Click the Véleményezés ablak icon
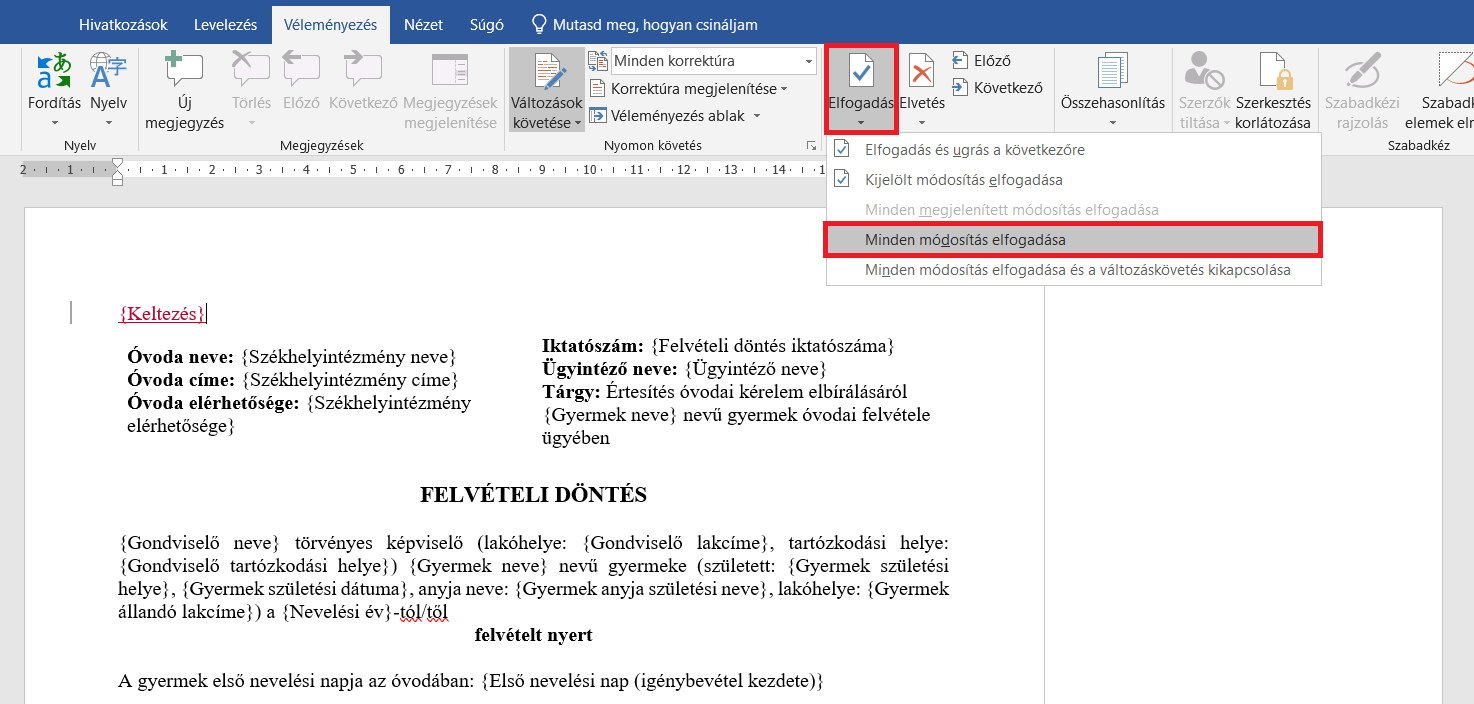The width and height of the screenshot is (1474, 704). (x=598, y=116)
